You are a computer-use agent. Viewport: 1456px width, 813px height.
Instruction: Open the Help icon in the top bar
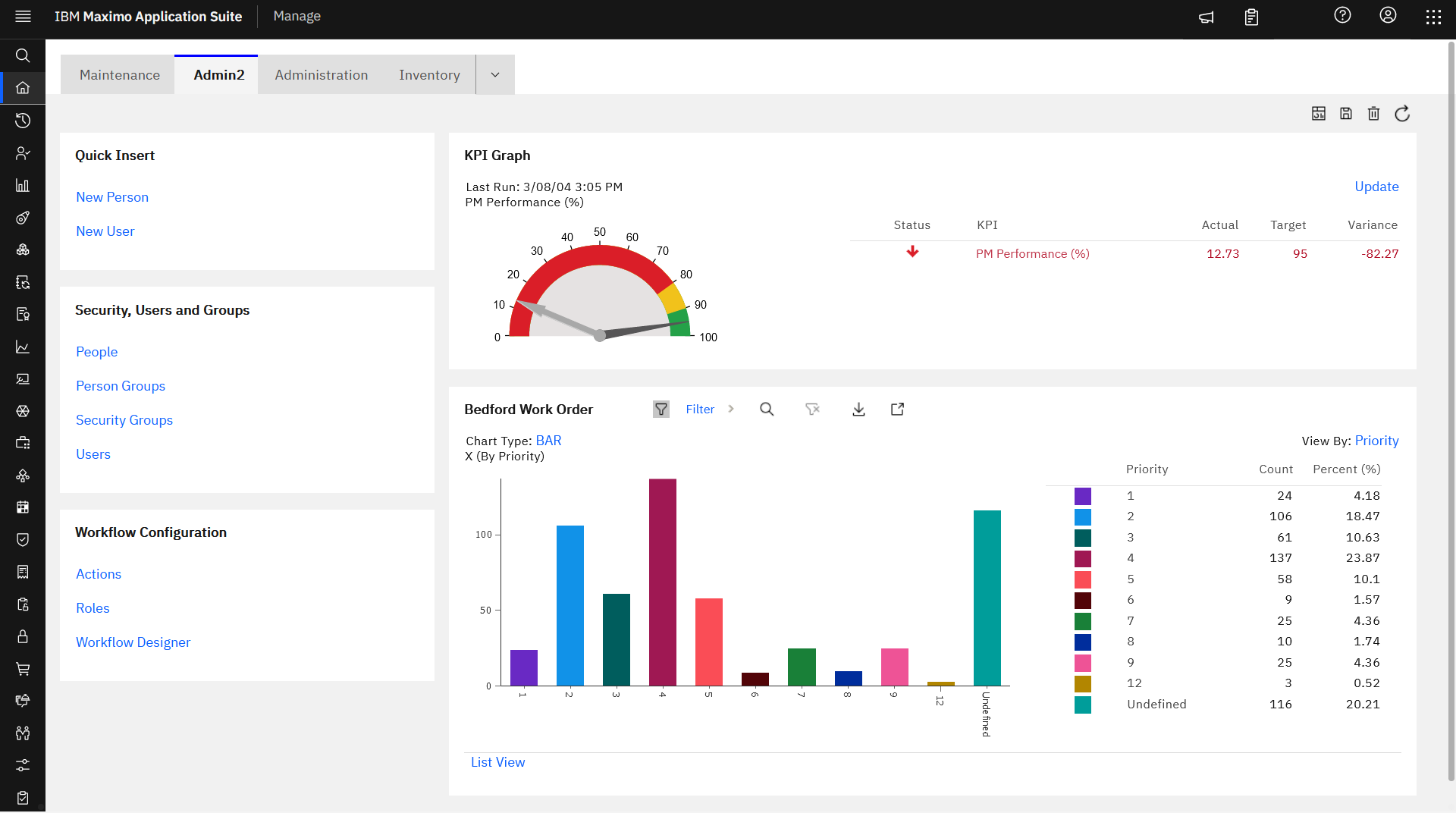(x=1342, y=15)
